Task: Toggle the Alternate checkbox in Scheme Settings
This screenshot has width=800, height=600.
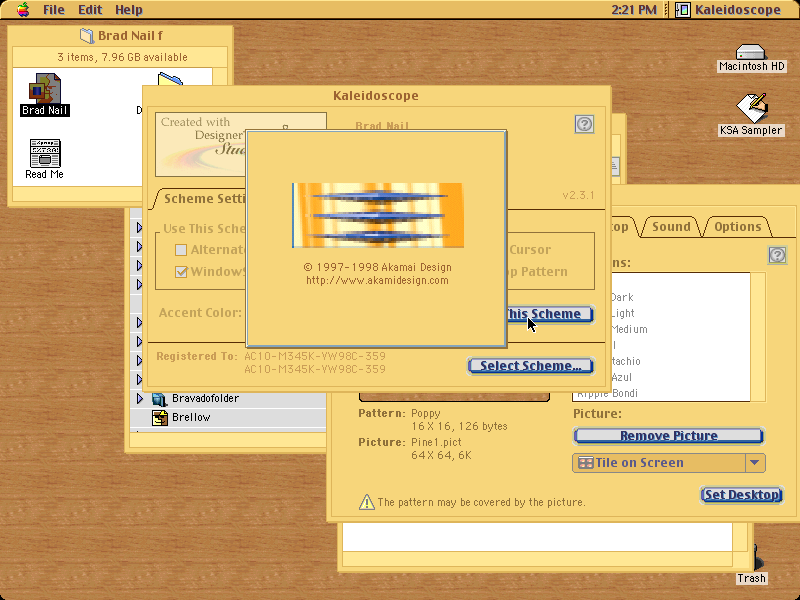Action: point(181,250)
